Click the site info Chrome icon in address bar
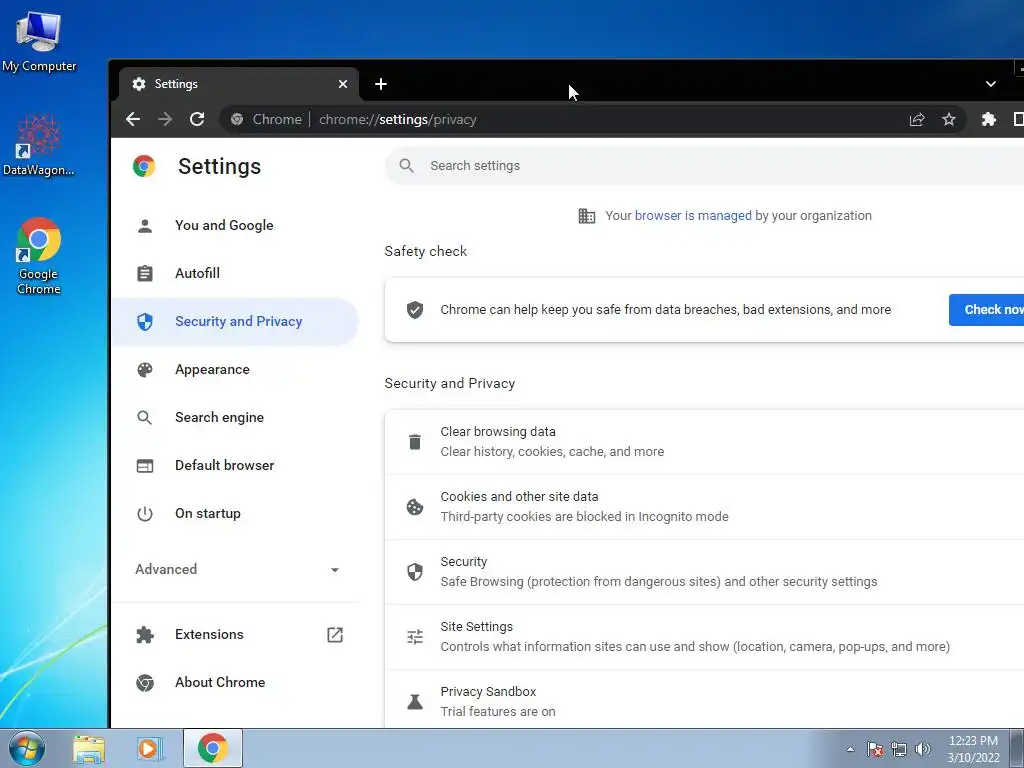 (237, 120)
